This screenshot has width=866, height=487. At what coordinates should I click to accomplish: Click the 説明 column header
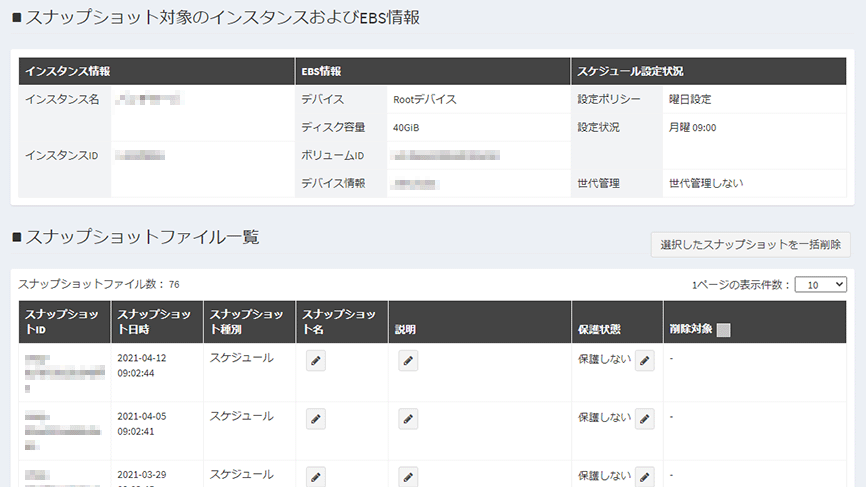(x=405, y=329)
